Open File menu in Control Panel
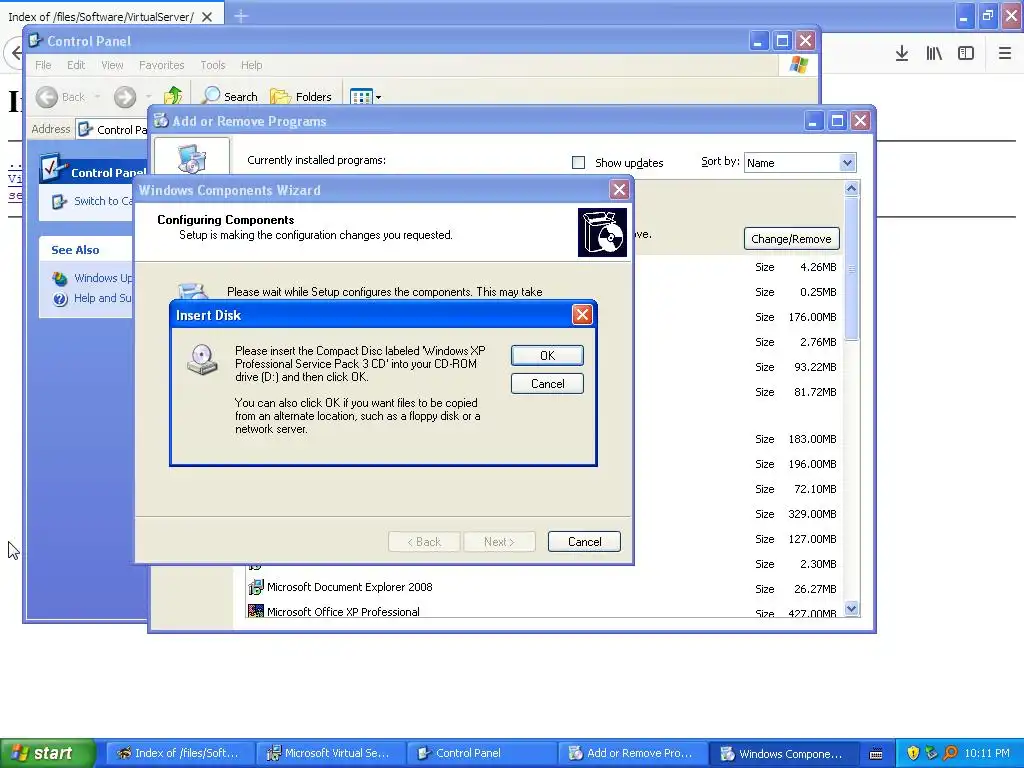The height and width of the screenshot is (768, 1024). click(43, 65)
